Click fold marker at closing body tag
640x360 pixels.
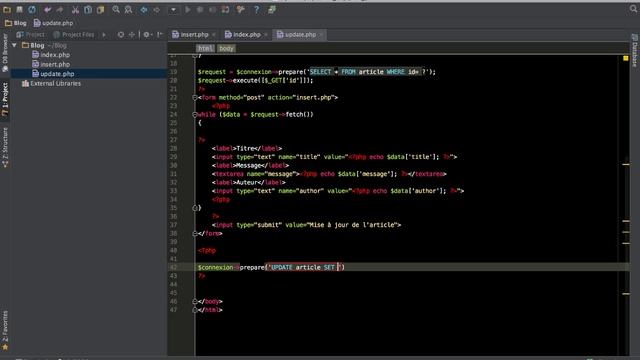tap(195, 302)
